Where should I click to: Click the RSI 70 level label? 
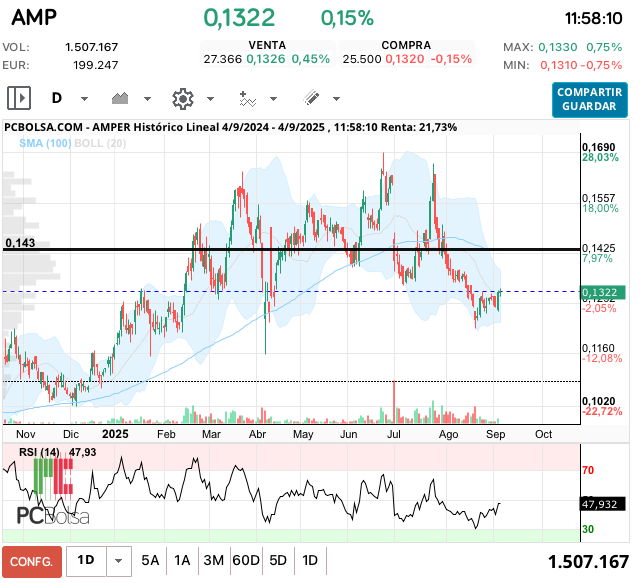[588, 470]
